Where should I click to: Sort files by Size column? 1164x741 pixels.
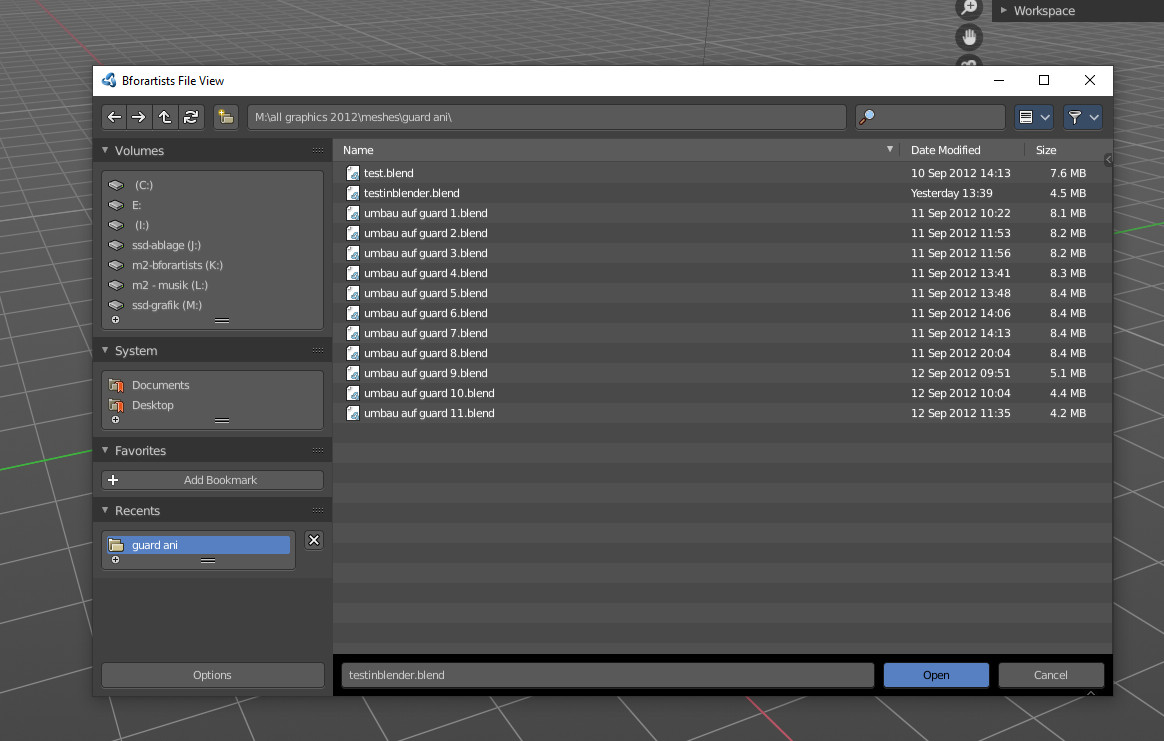pos(1045,150)
